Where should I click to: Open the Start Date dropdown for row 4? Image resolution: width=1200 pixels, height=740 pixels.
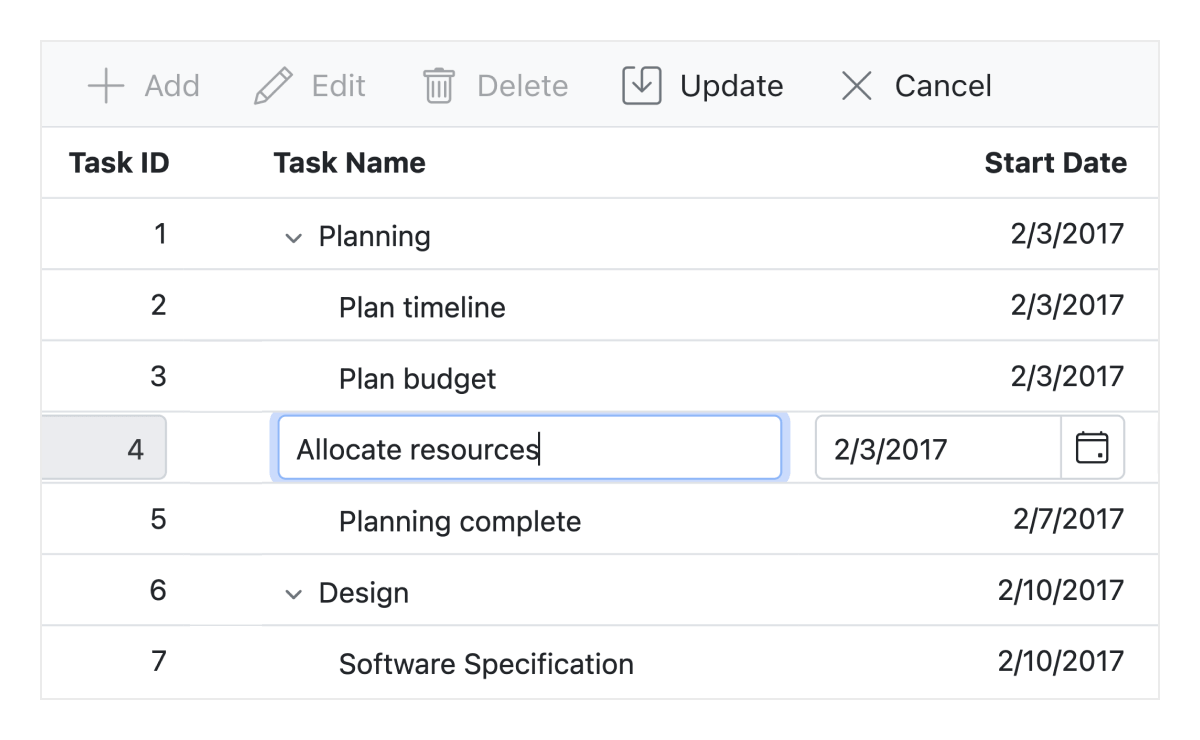pos(1093,448)
